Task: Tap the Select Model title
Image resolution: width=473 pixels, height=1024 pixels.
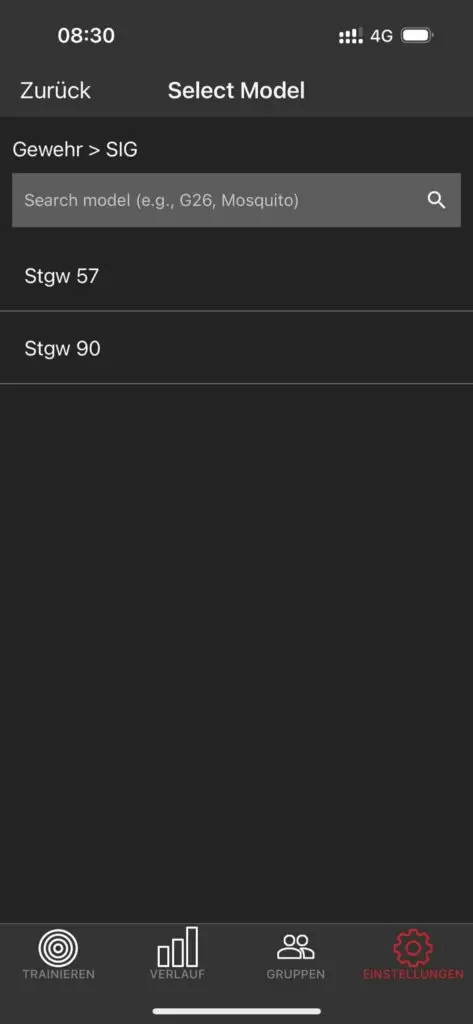Action: coord(236,91)
